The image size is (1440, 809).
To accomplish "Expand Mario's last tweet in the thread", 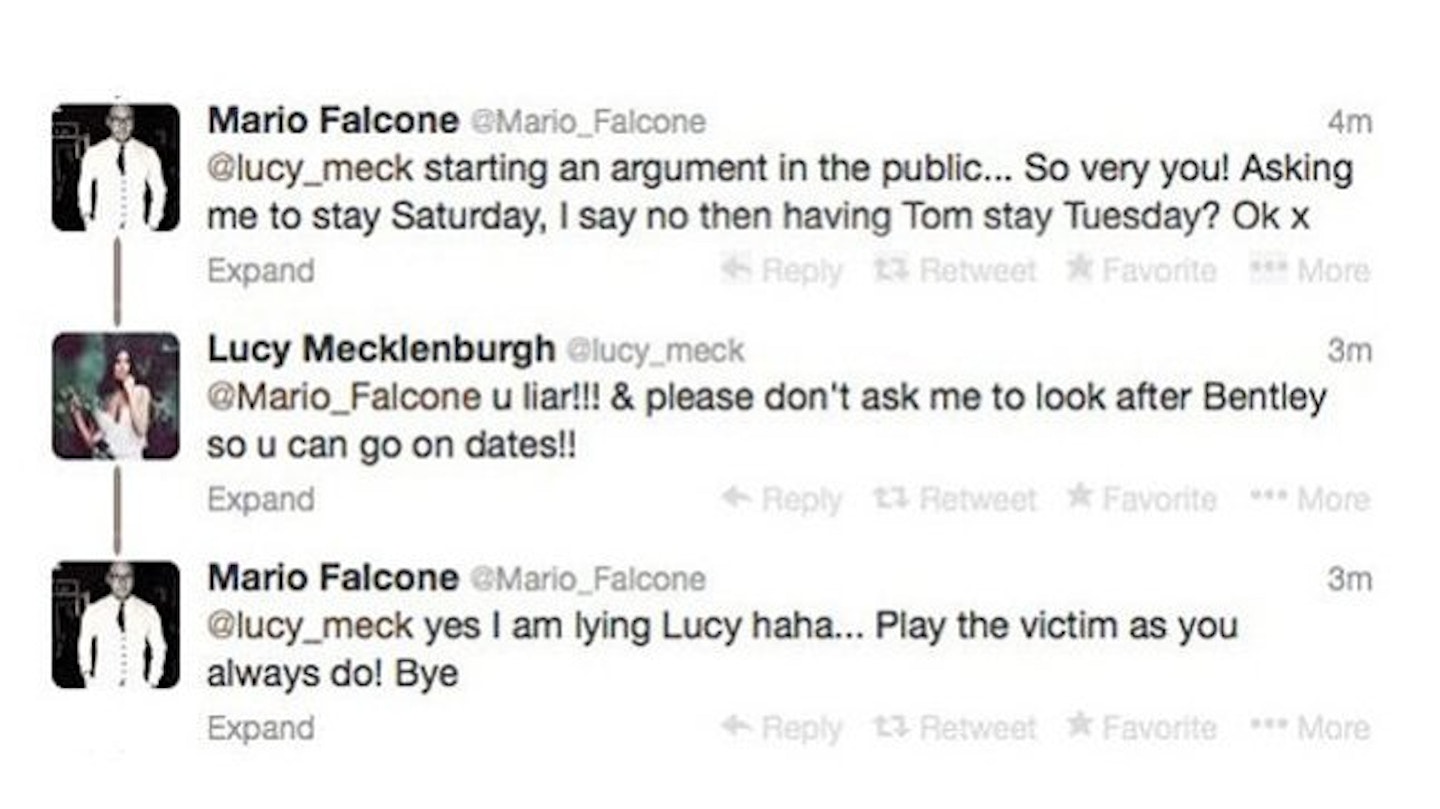I will 260,728.
